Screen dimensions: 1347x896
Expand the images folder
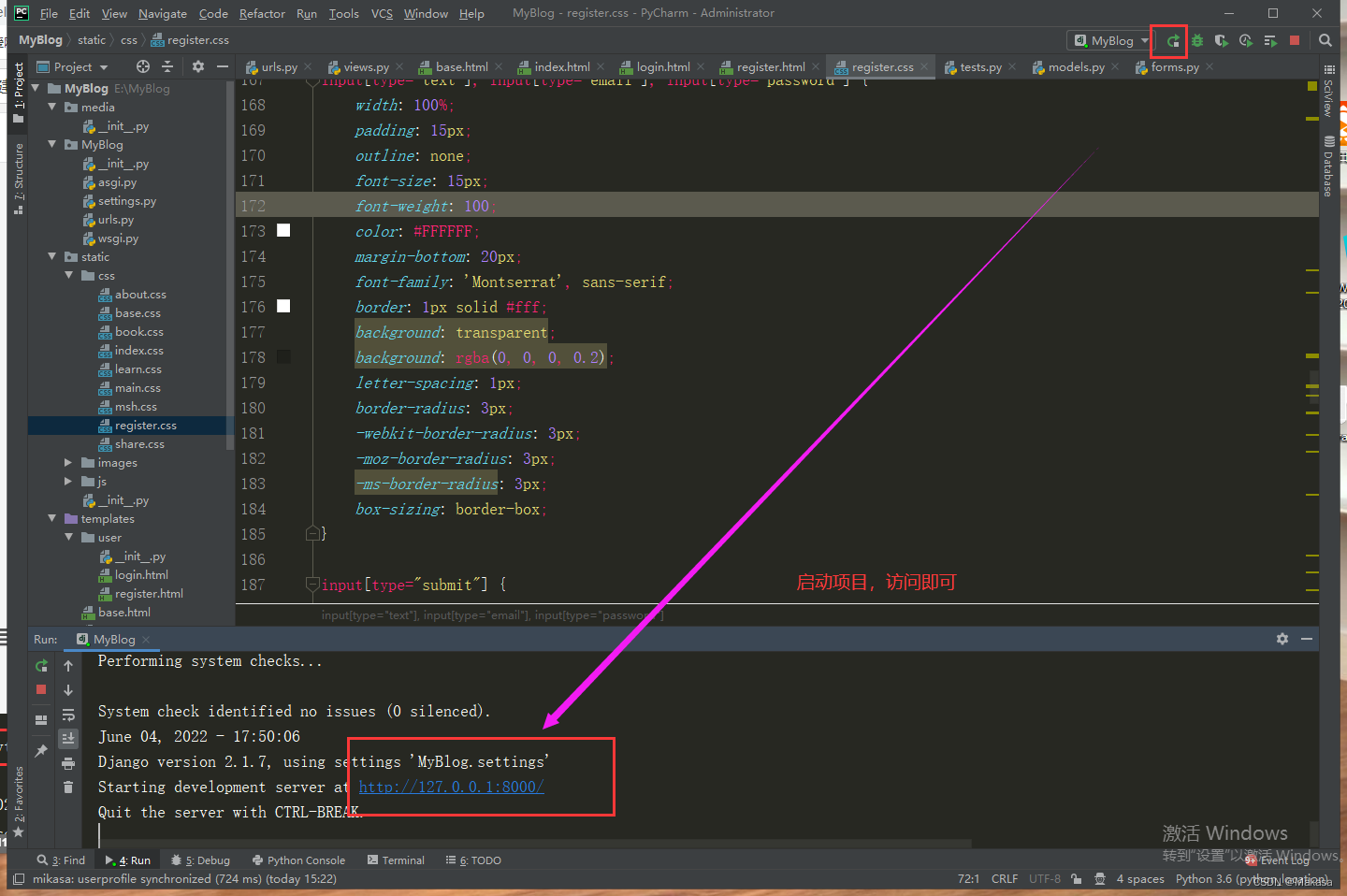point(68,462)
